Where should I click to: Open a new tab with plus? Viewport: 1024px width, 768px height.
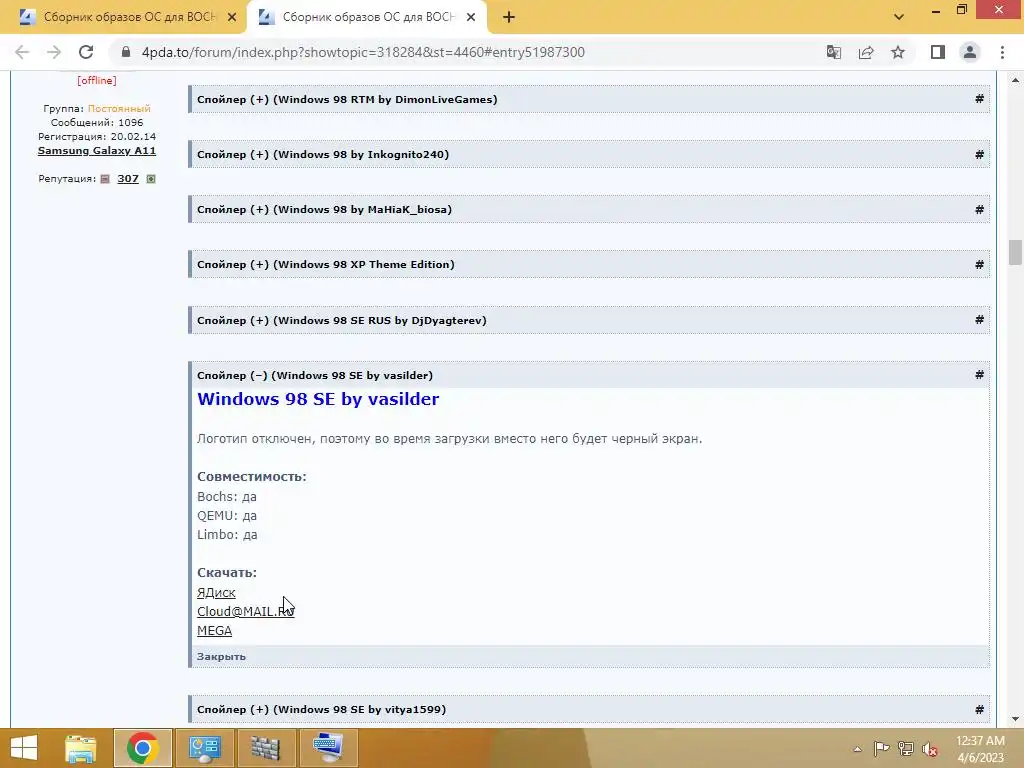(x=509, y=18)
